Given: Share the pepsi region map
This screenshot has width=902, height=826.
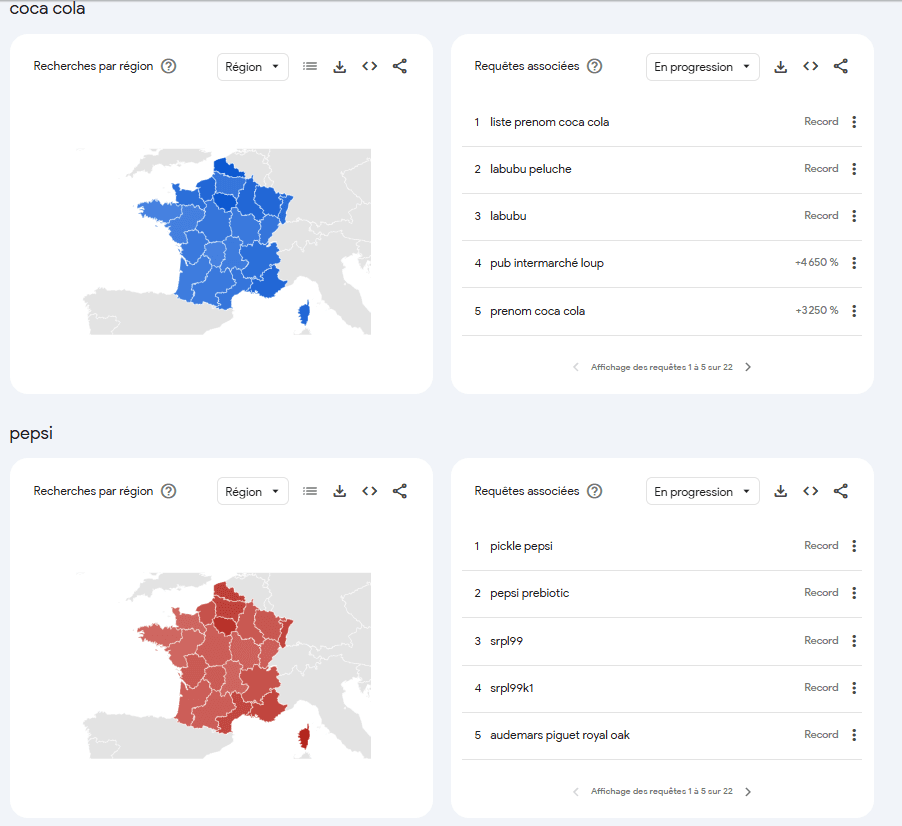Looking at the screenshot, I should pos(400,491).
